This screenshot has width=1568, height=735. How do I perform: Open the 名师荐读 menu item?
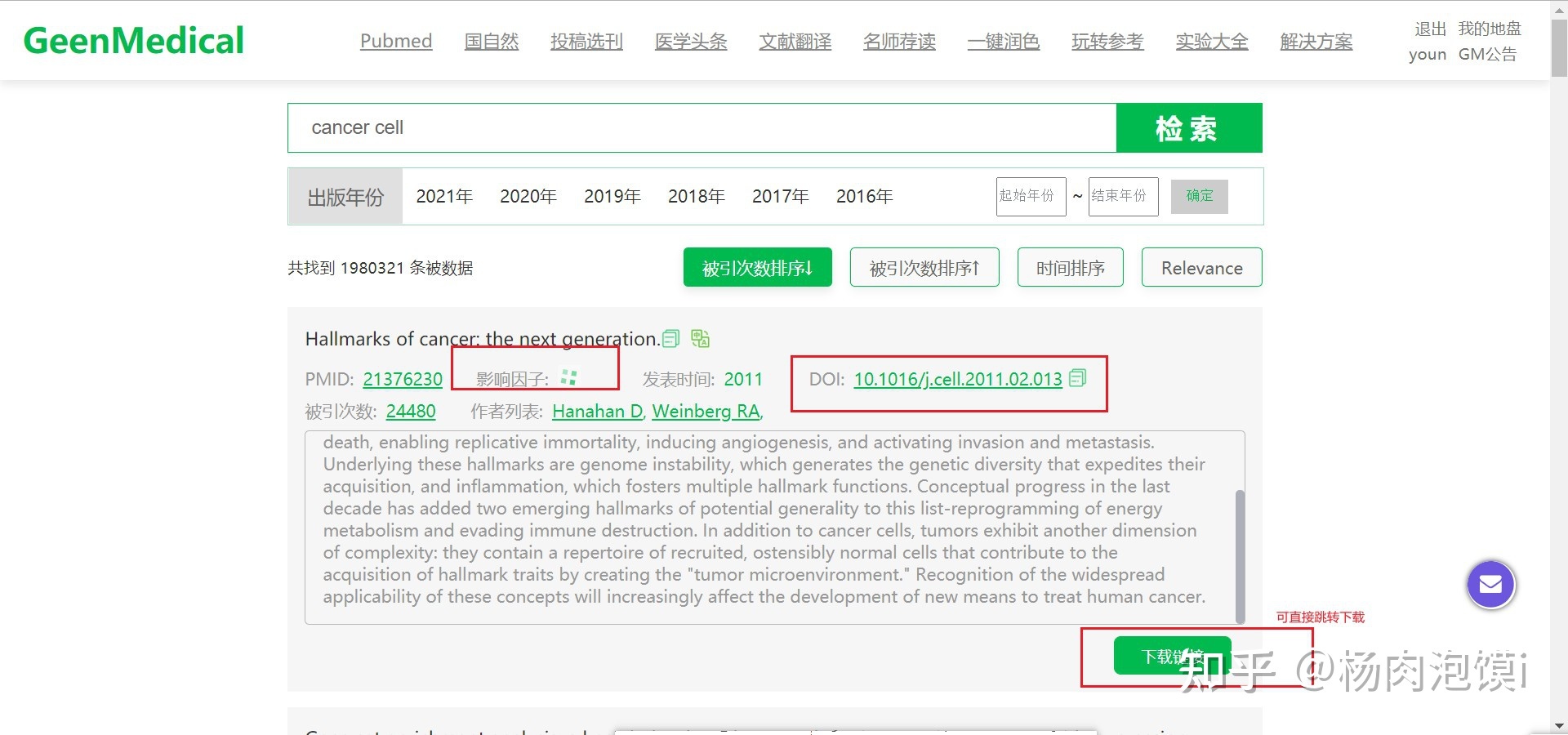point(899,42)
